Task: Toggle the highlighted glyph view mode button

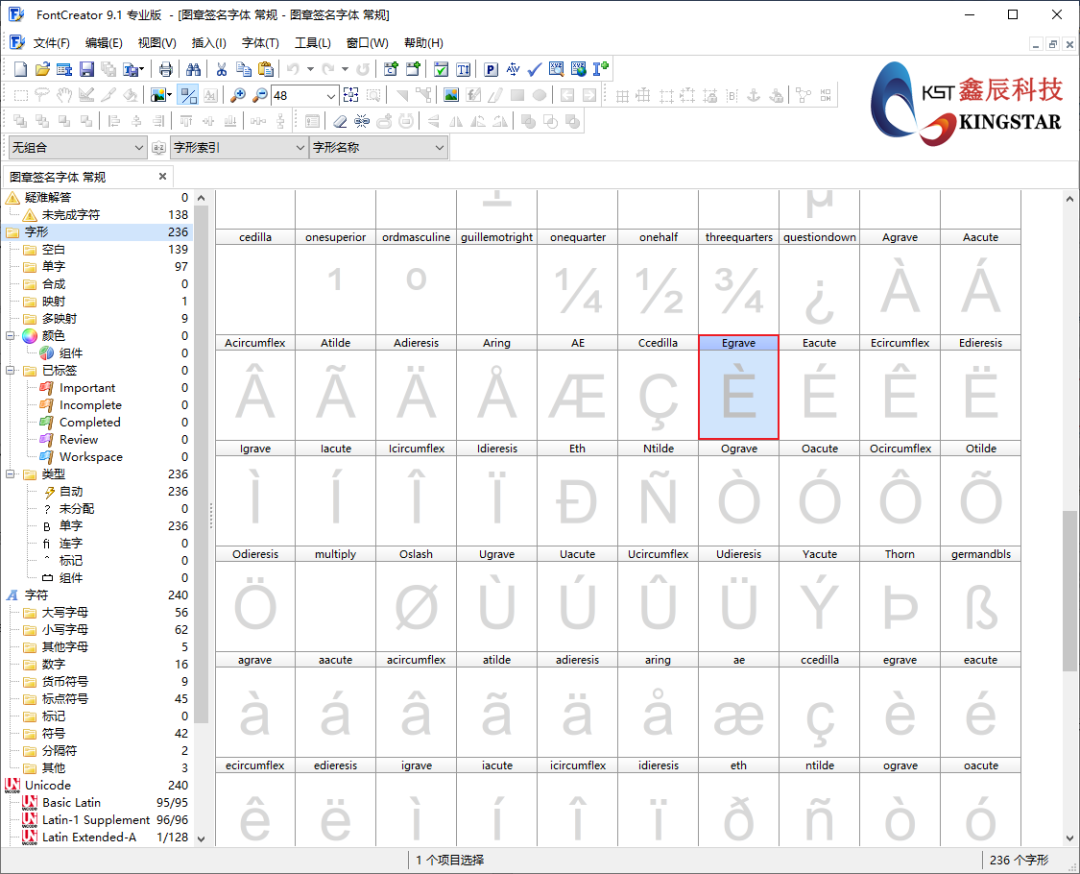Action: pos(187,95)
